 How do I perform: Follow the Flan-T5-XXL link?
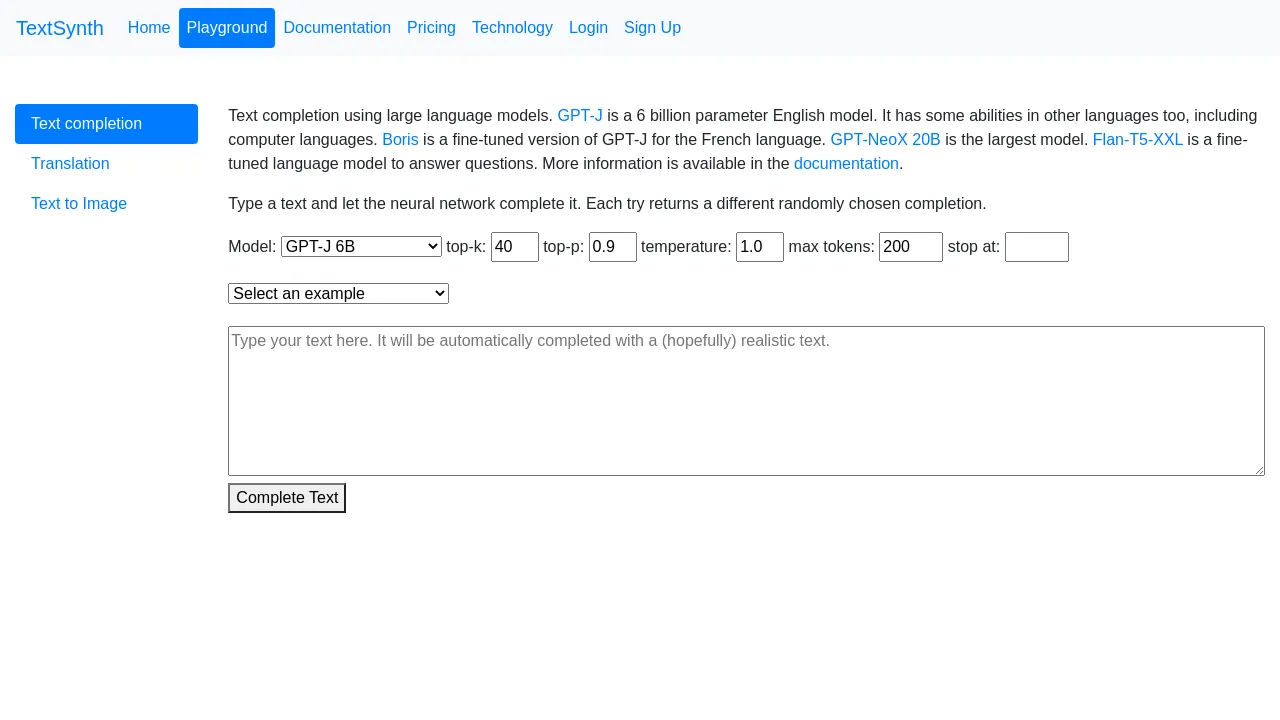click(x=1137, y=140)
